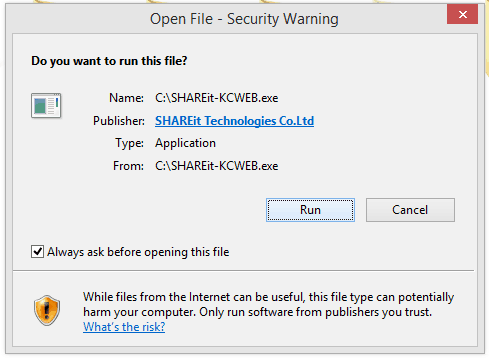Click the 'Open File - Security Warning' title bar

click(244, 19)
